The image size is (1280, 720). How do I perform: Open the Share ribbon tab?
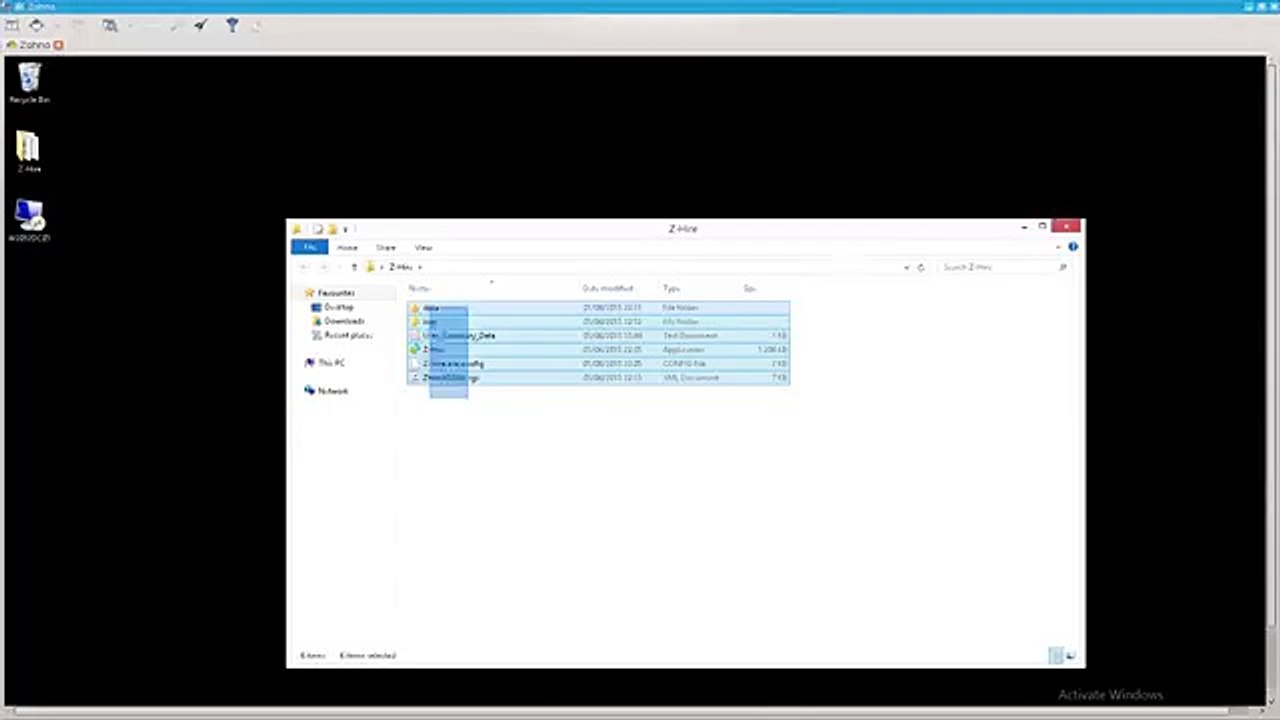(386, 247)
